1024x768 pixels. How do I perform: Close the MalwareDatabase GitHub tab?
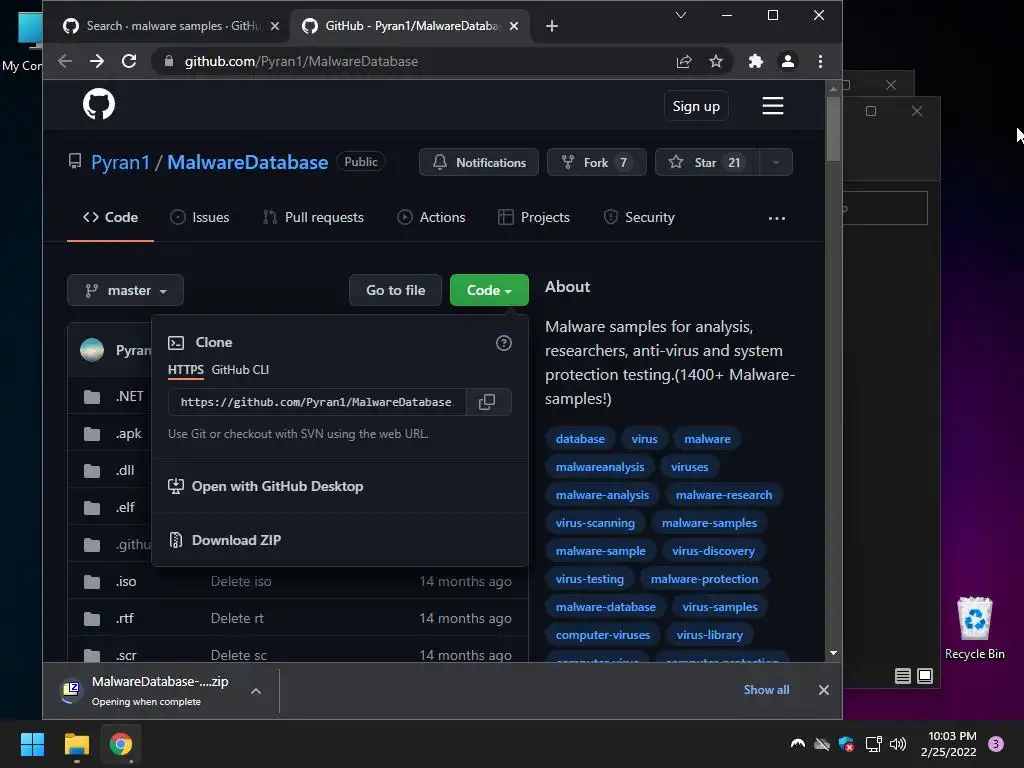[x=514, y=26]
